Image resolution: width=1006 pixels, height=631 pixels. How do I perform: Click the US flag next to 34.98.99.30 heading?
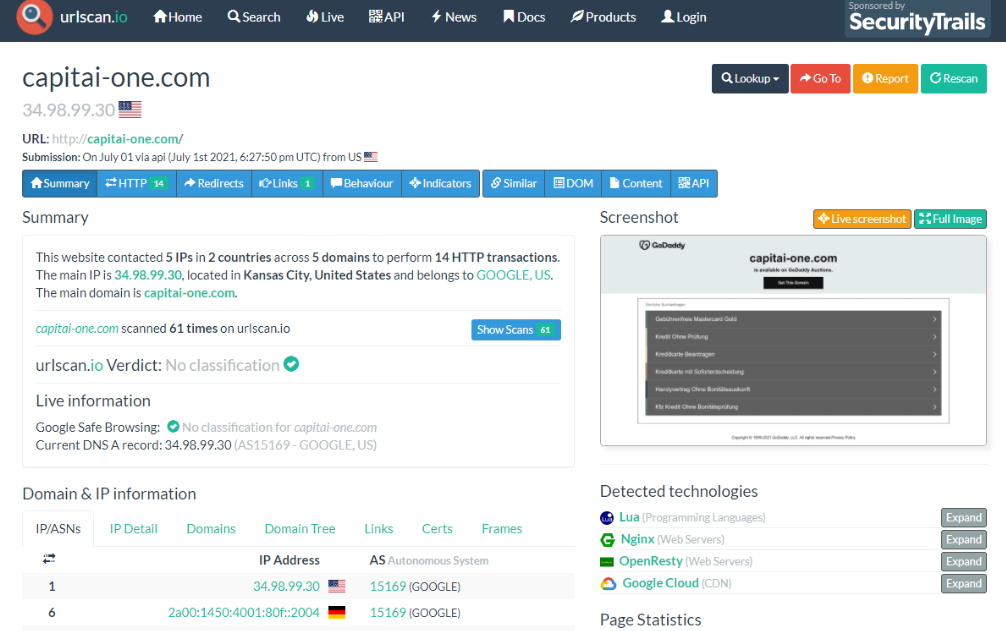click(x=130, y=110)
